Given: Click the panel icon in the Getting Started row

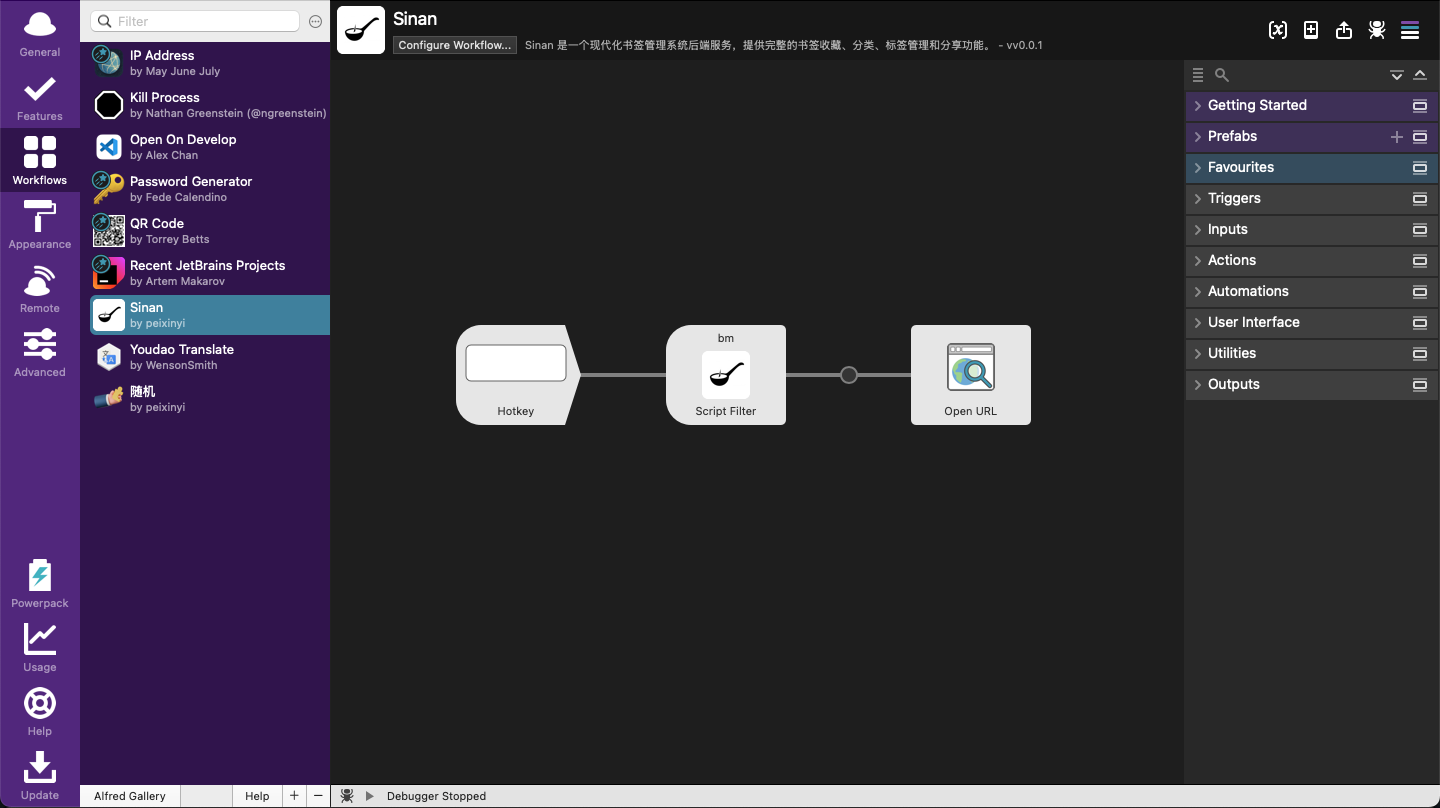Looking at the screenshot, I should click(1420, 106).
